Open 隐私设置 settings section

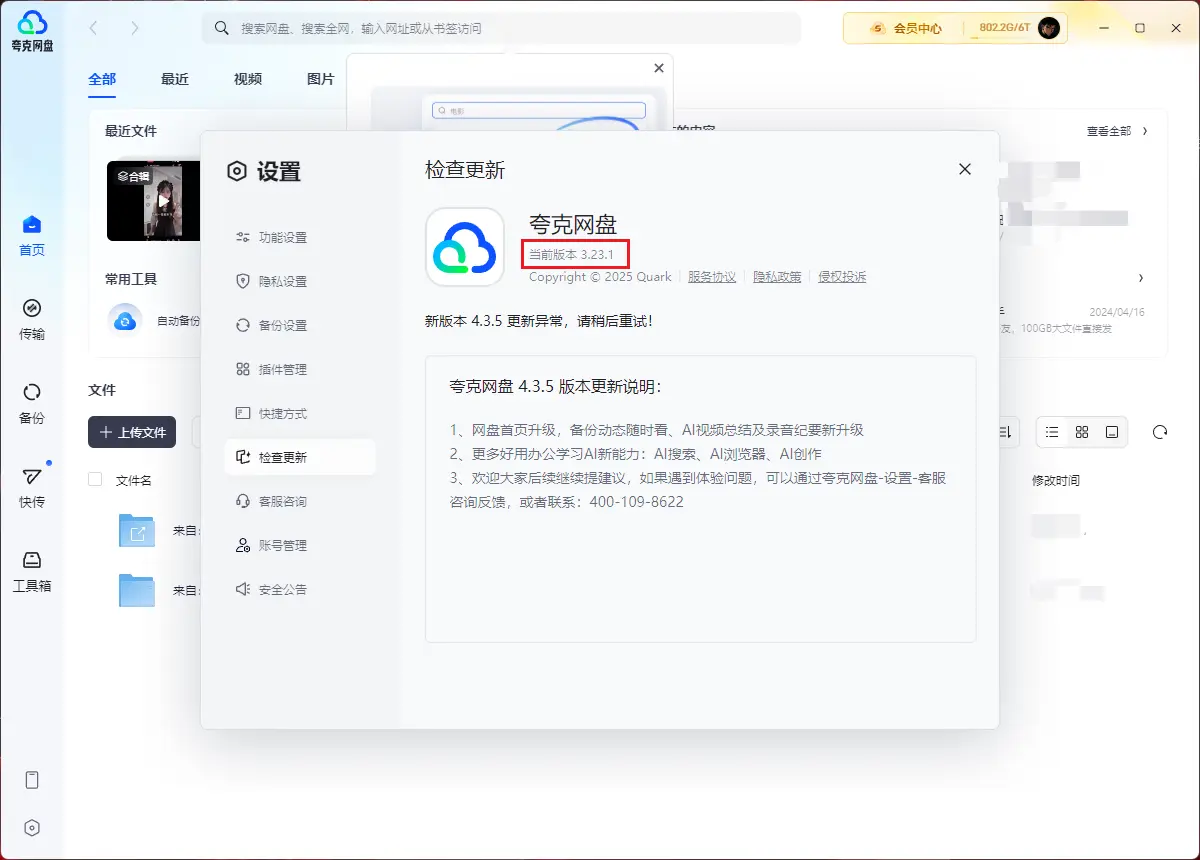(x=300, y=282)
